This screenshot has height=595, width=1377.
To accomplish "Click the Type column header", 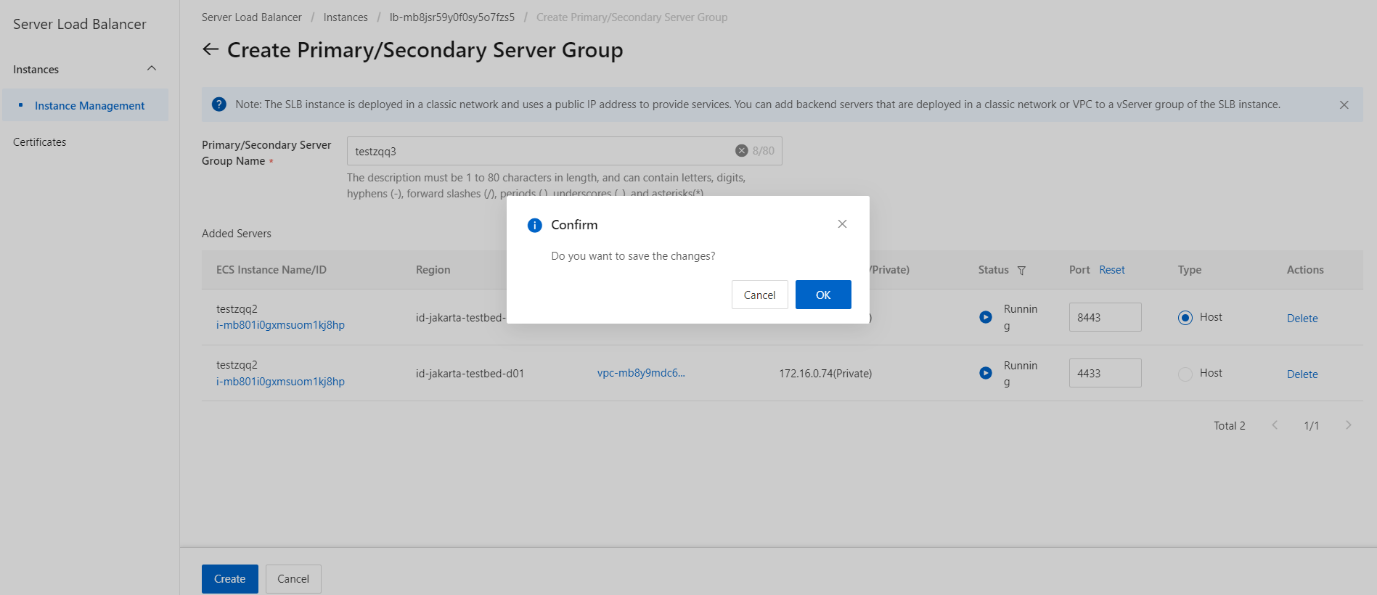I will click(x=1190, y=270).
